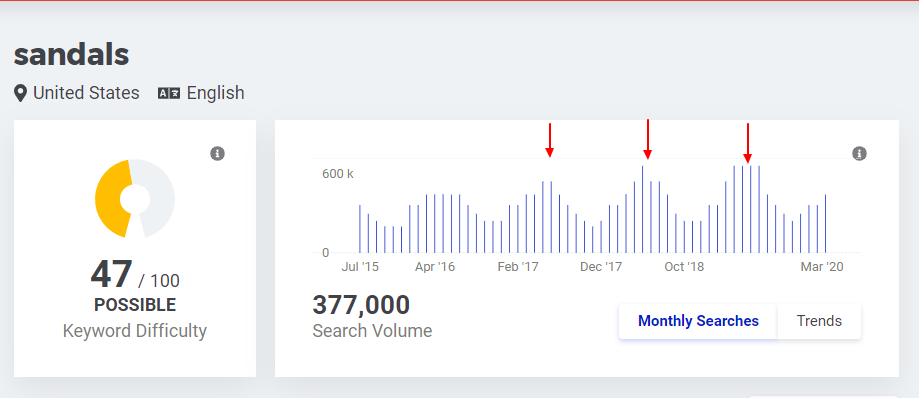Click the language translate icon beside English
Screen dimensions: 919x398
[x=169, y=93]
